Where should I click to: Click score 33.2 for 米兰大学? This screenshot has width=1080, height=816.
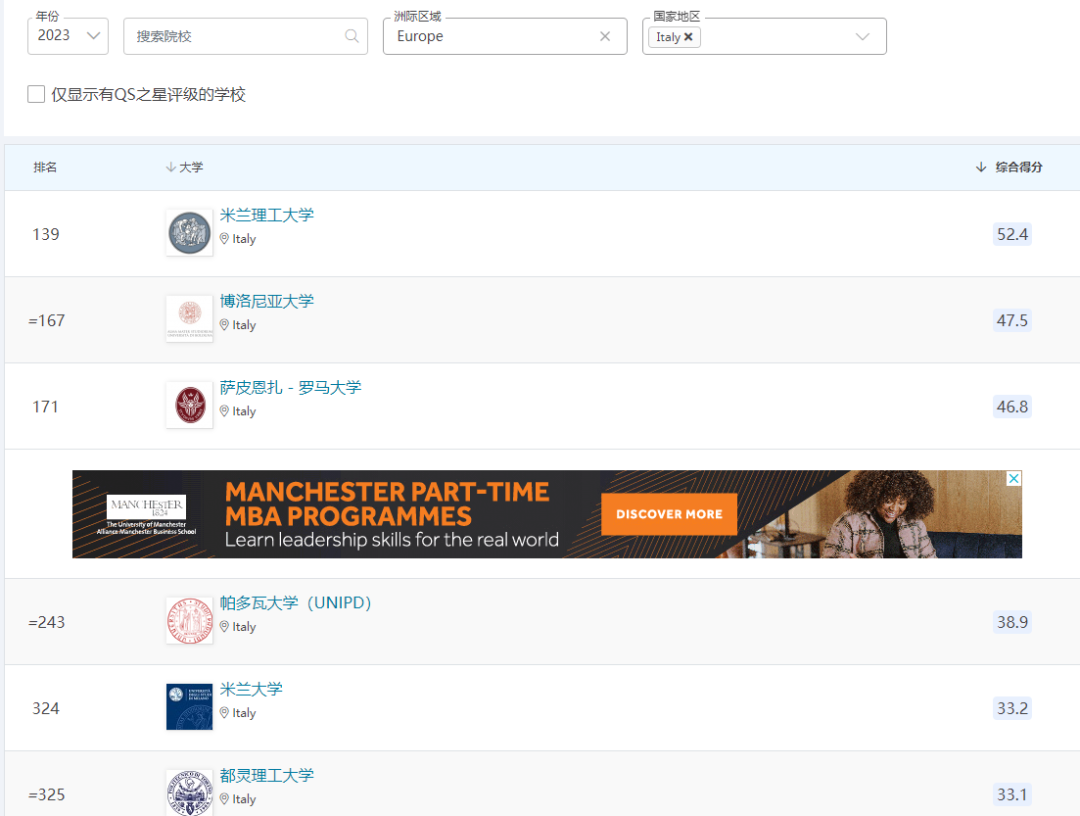[1012, 708]
